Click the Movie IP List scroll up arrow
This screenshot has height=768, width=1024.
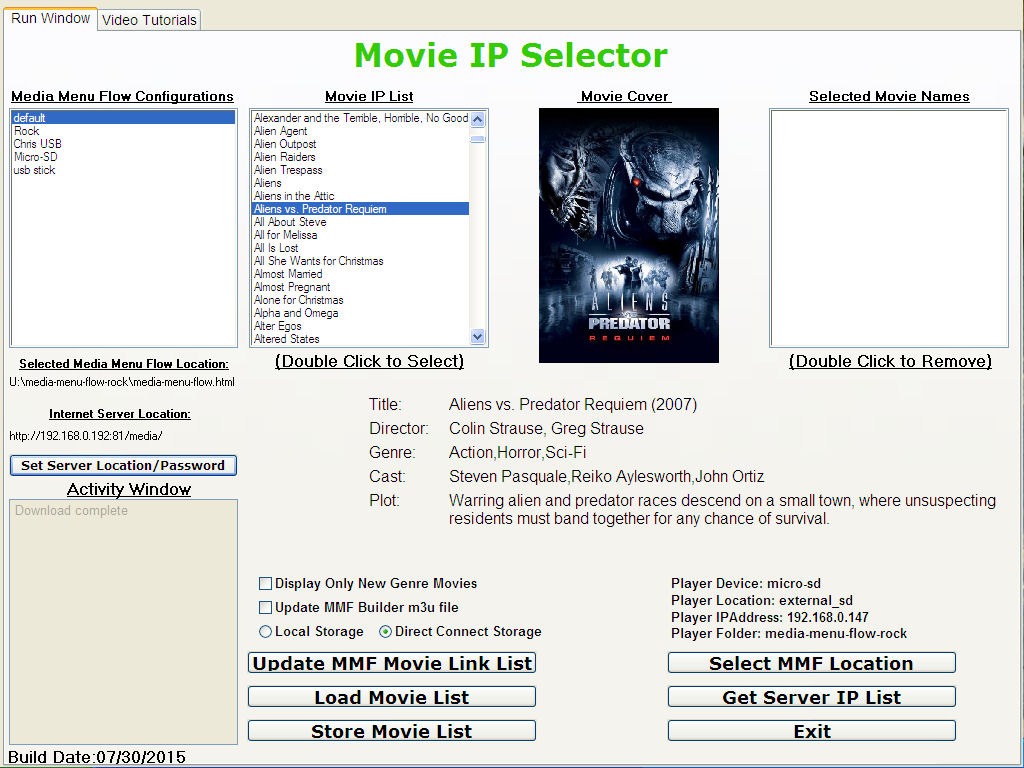[x=477, y=119]
